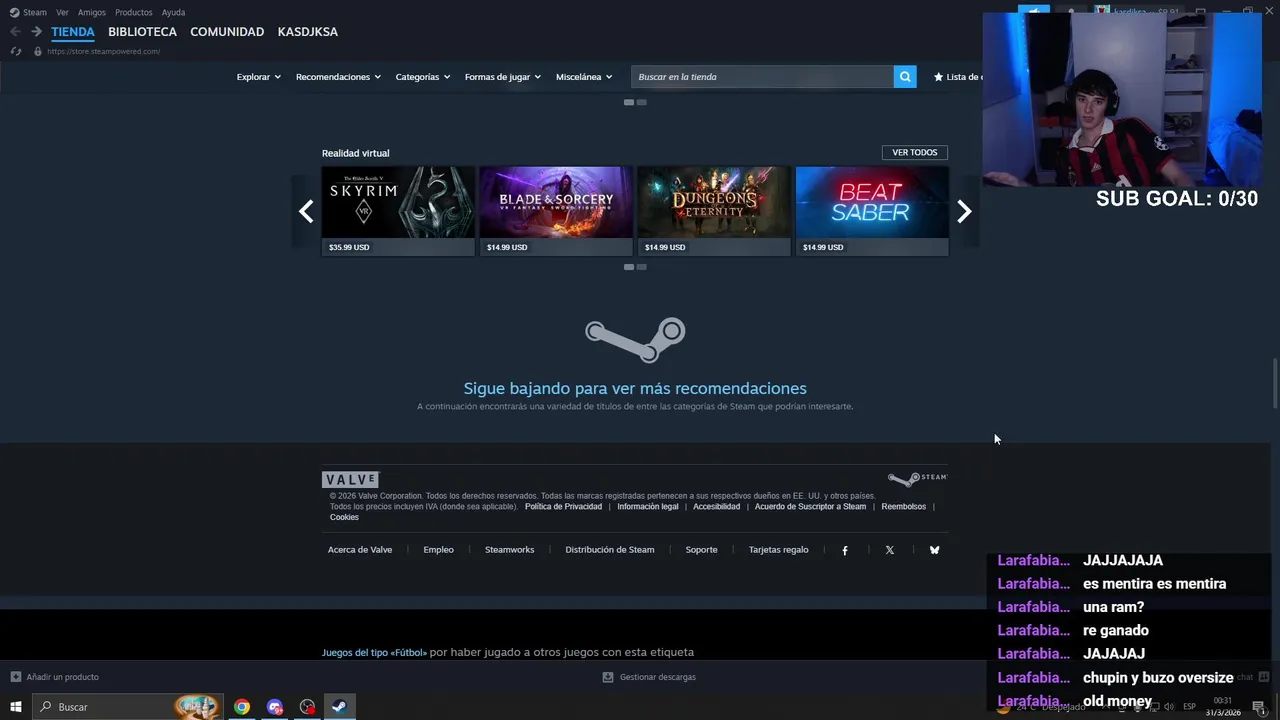Open the taskbar app with the red badge
1280x720 pixels.
point(307,707)
